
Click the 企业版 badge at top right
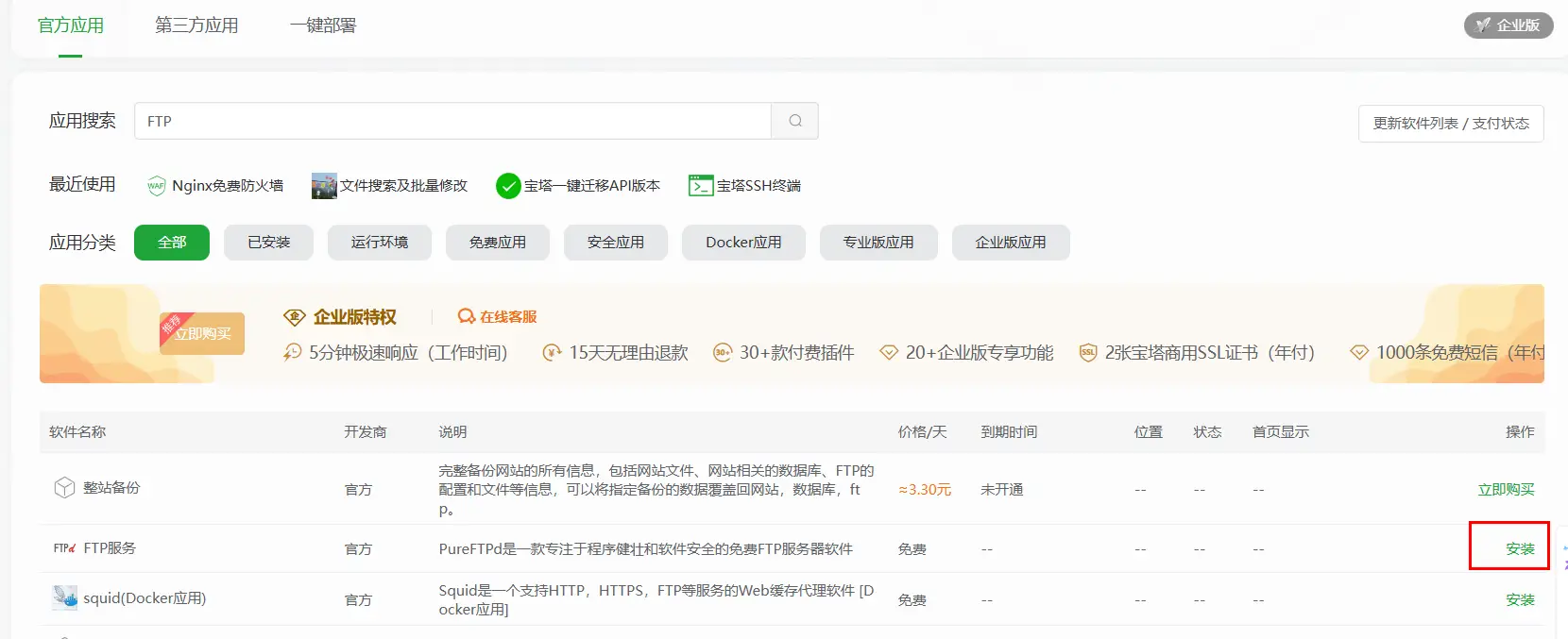pos(1508,25)
